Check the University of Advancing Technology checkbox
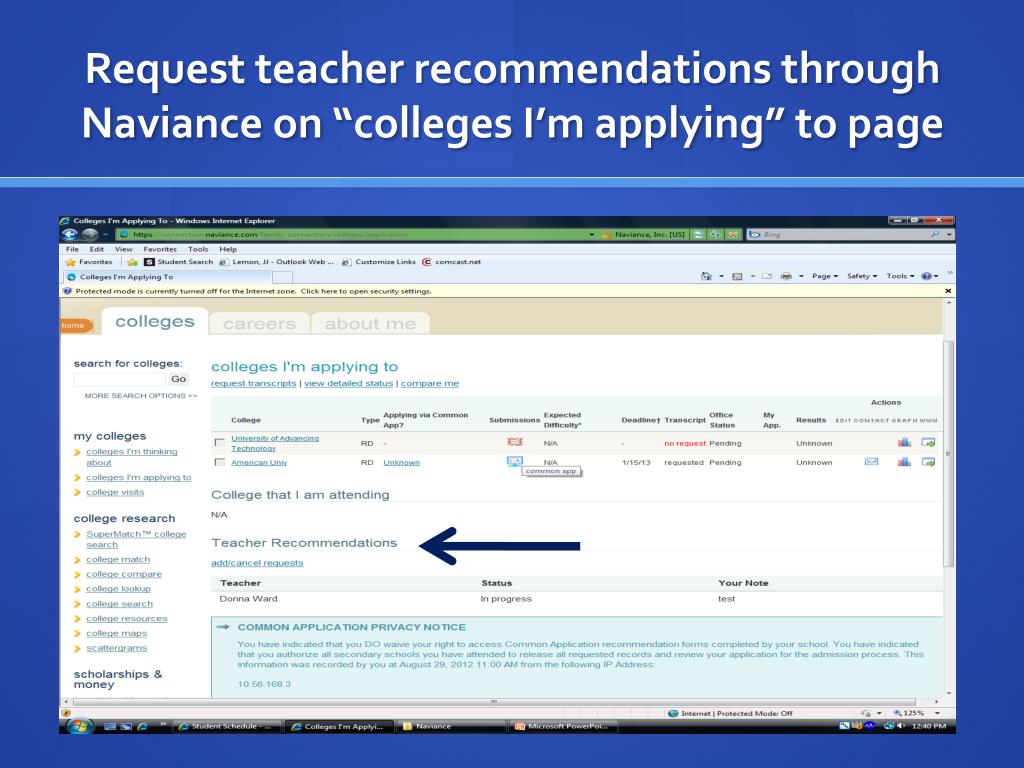The image size is (1024, 768). point(219,443)
